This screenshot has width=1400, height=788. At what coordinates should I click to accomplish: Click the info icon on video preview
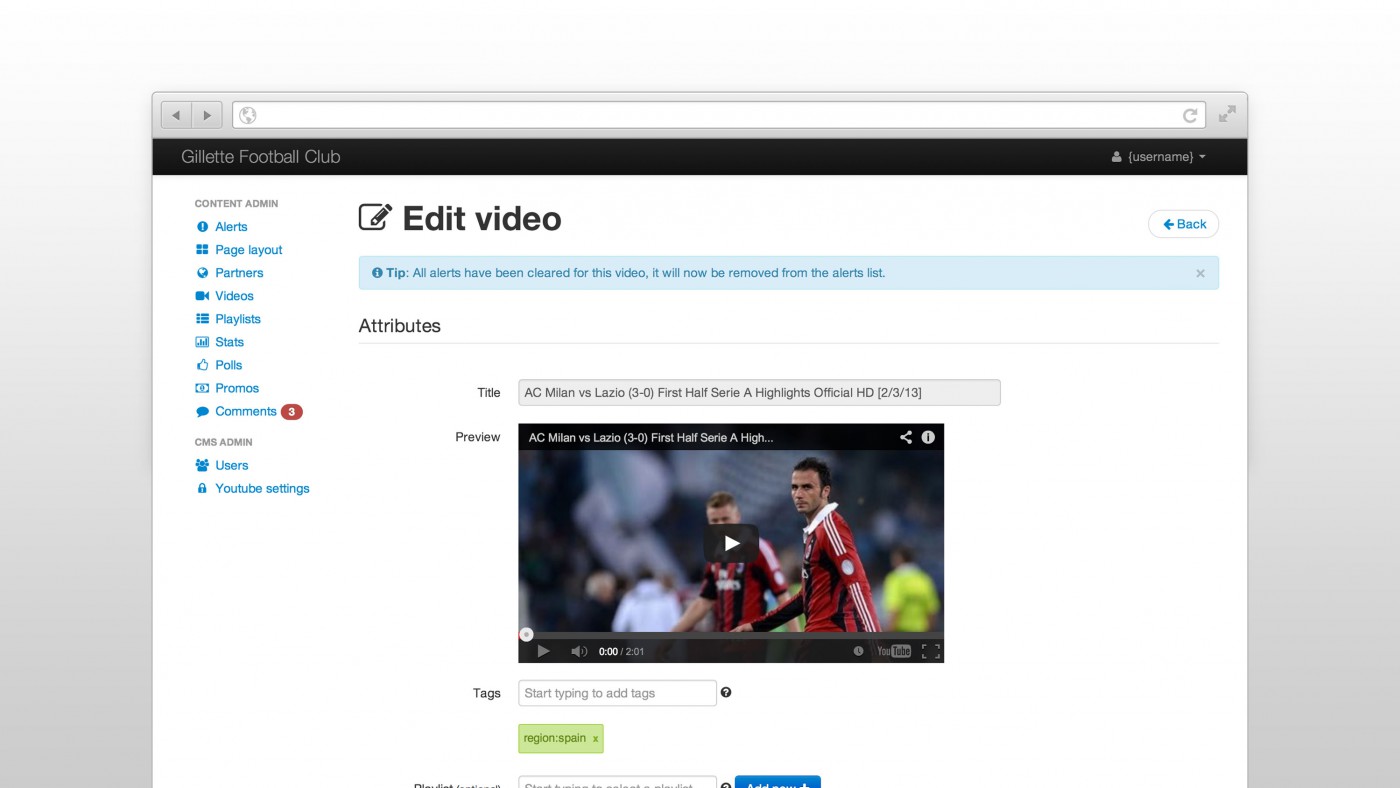tap(928, 437)
